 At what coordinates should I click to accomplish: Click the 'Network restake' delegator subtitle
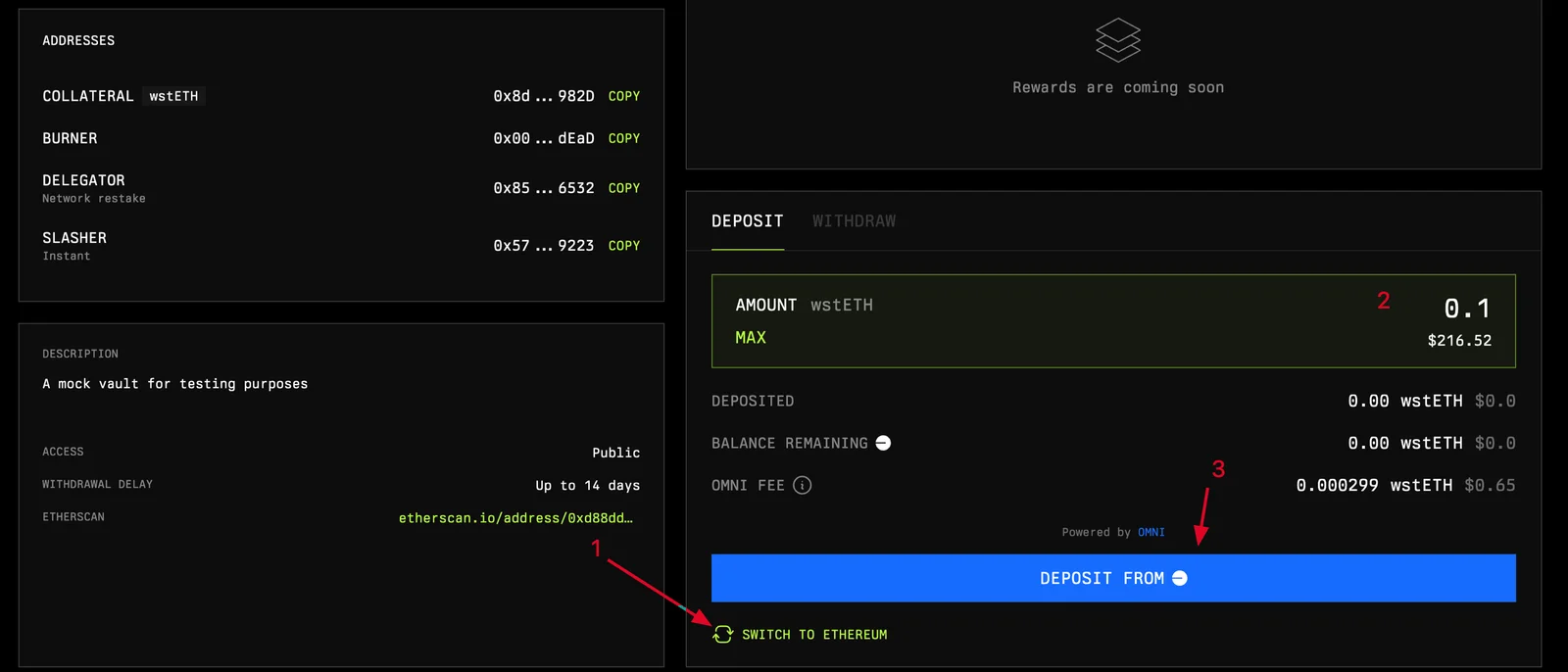94,199
